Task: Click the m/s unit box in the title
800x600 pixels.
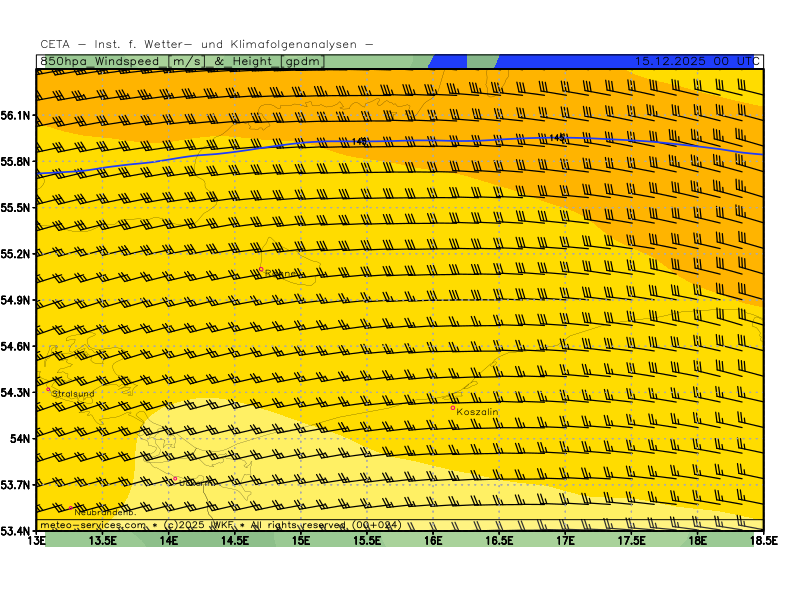Action: 186,61
